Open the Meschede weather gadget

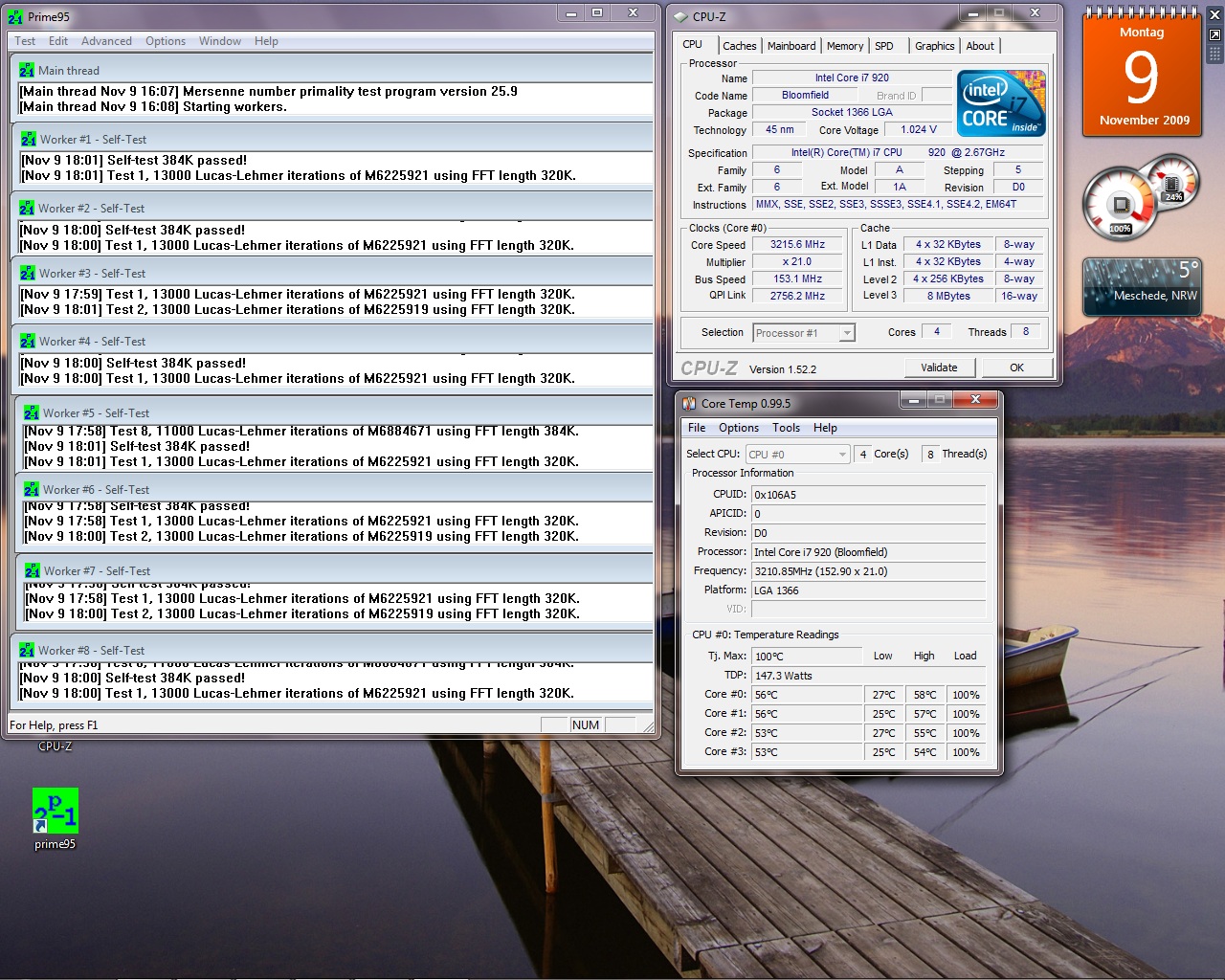pos(1141,286)
